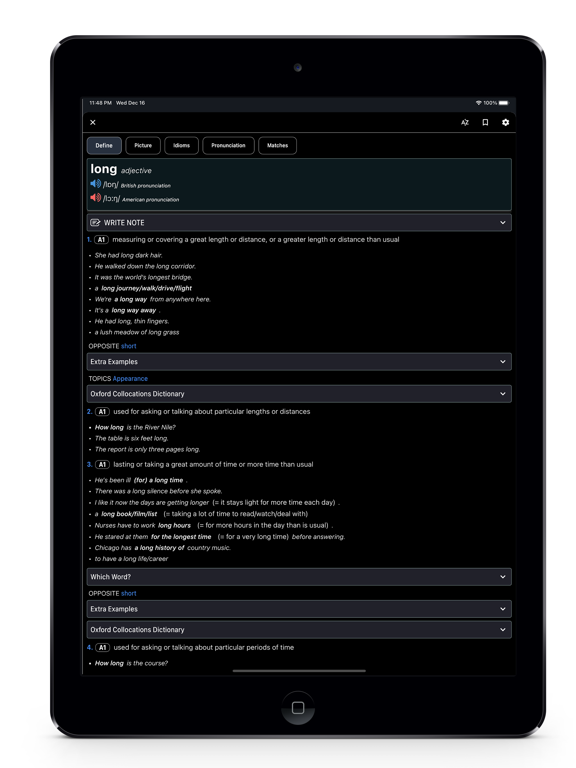
Task: Tap 'It was the world's longest bridge.'
Action: click(x=144, y=277)
